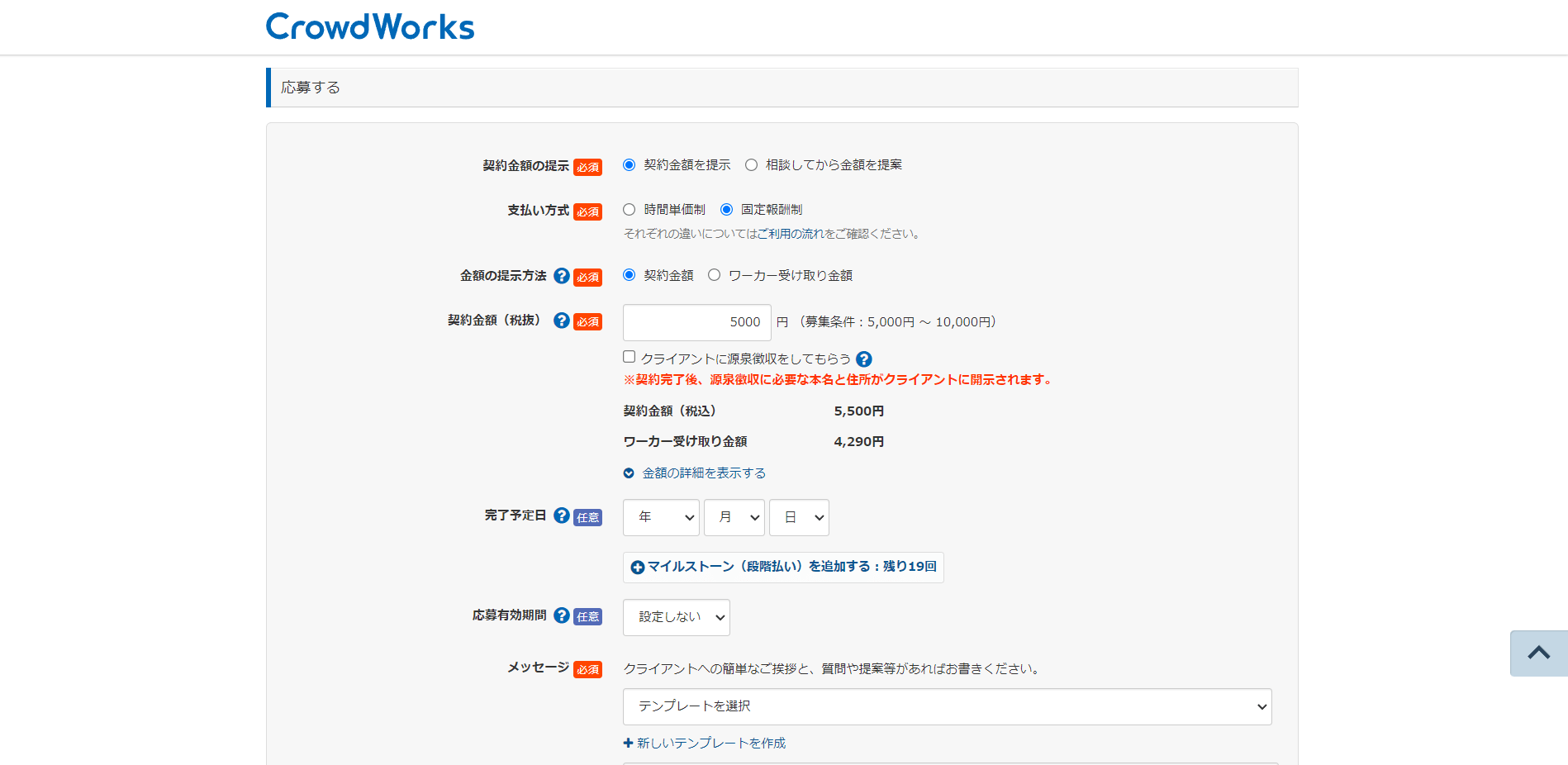Click the CrowdWorks logo
This screenshot has width=1568, height=765.
[369, 26]
